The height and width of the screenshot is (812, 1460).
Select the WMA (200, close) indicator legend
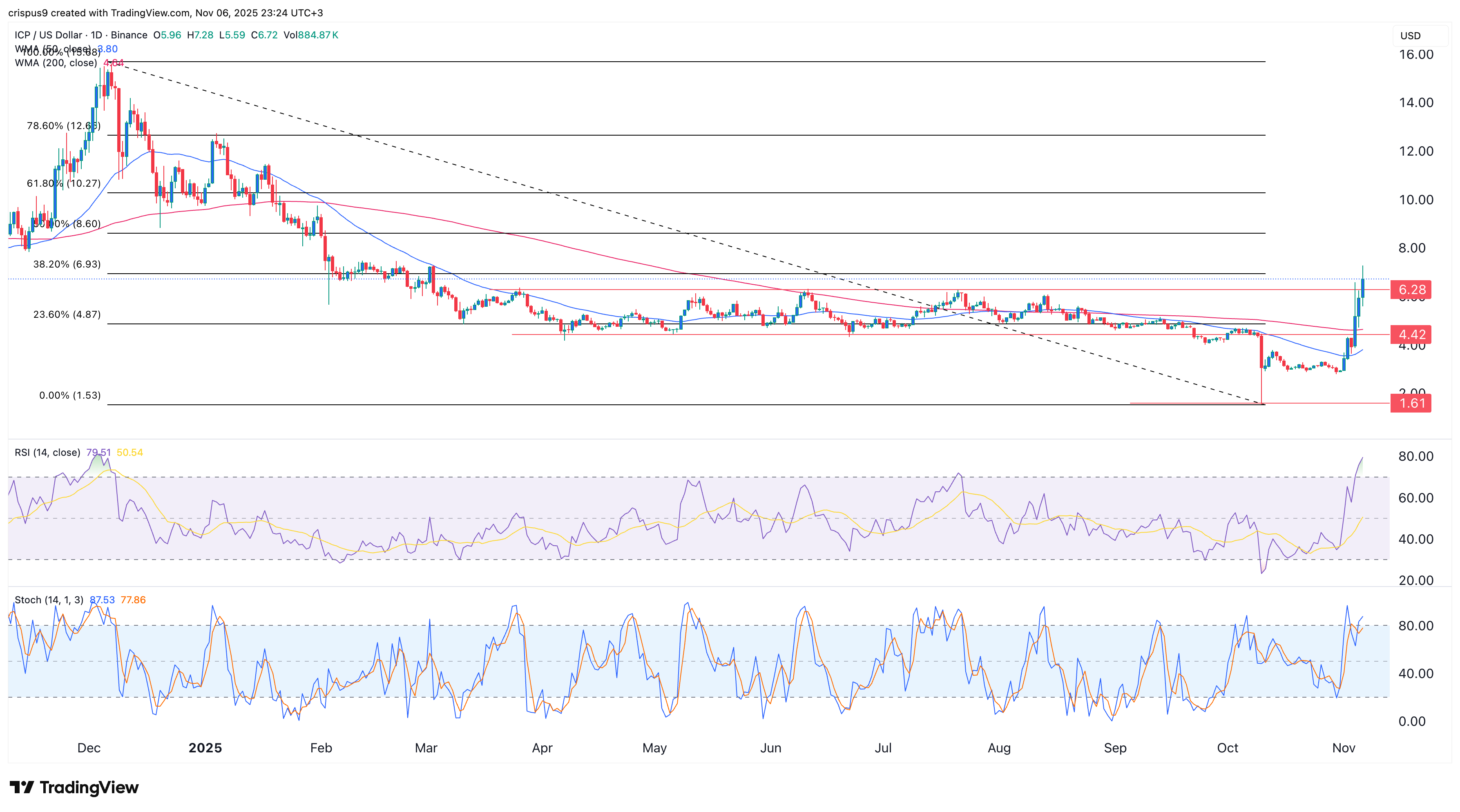[55, 63]
